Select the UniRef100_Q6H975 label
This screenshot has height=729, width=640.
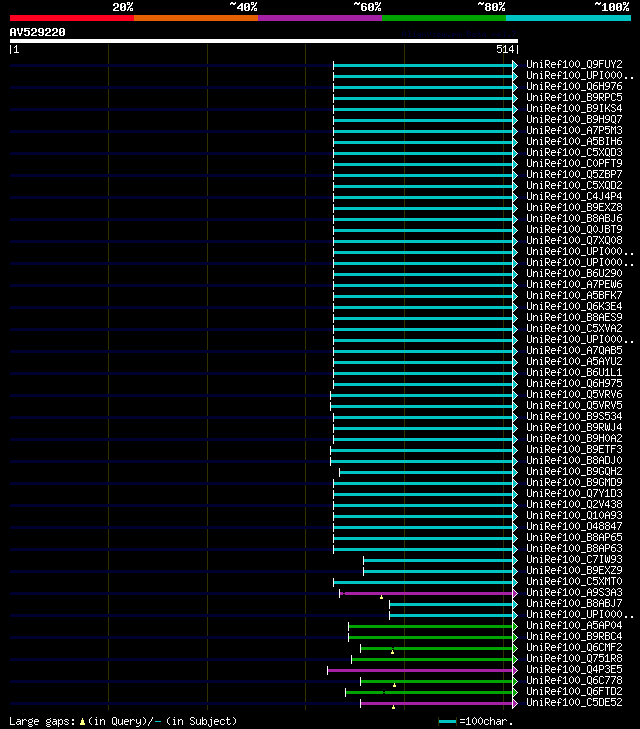(x=574, y=384)
